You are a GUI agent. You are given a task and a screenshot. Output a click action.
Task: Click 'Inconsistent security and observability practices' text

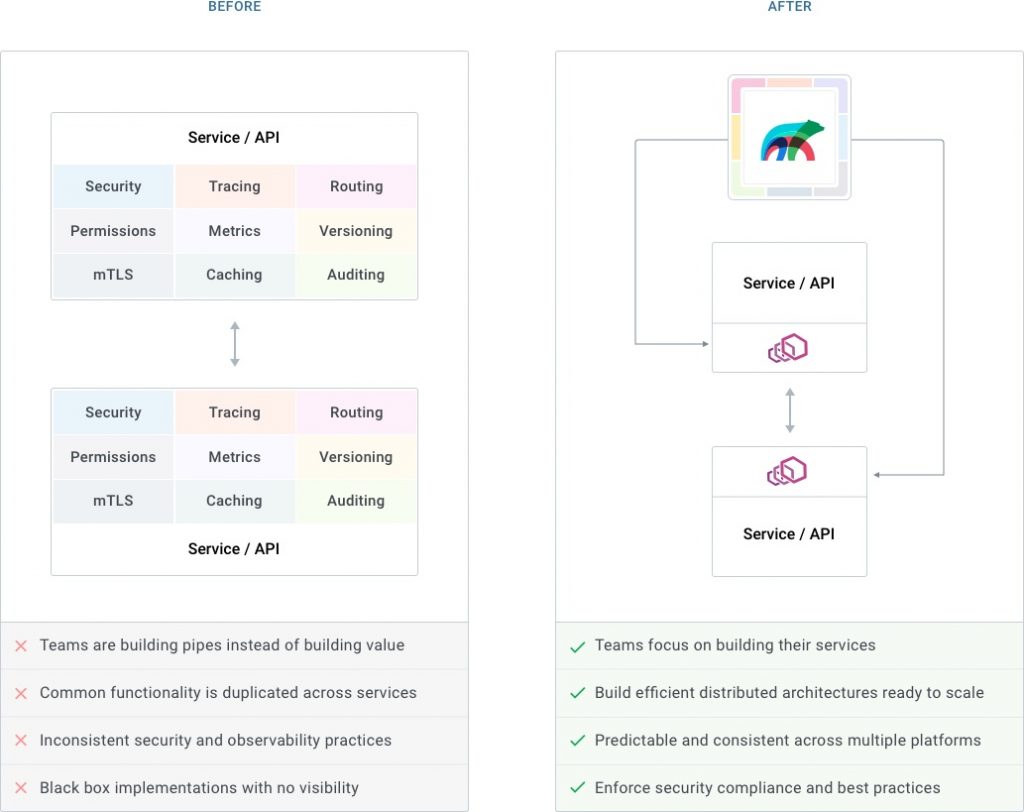[x=215, y=741]
